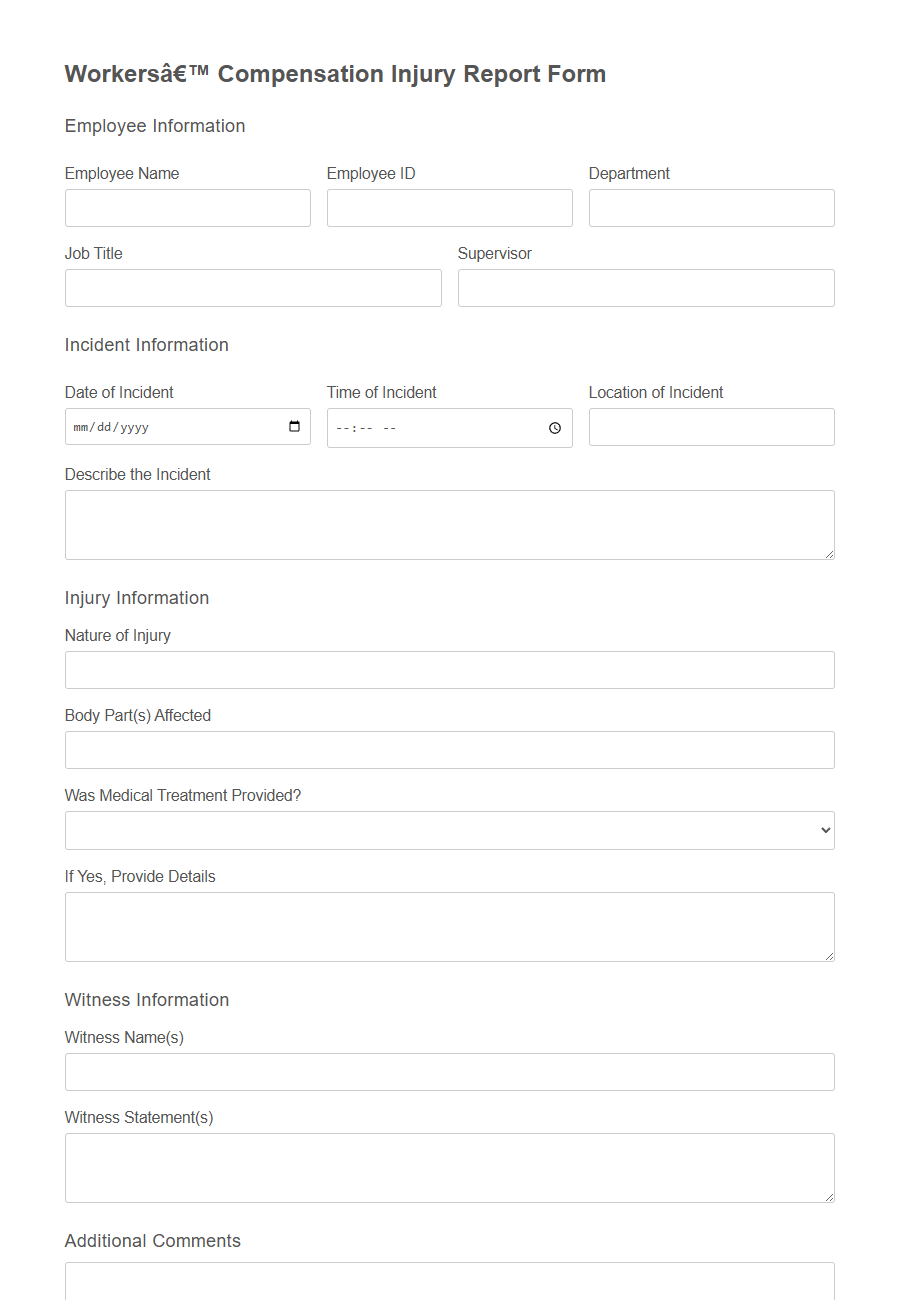Click the Describe the Incident text area

pyautogui.click(x=450, y=524)
